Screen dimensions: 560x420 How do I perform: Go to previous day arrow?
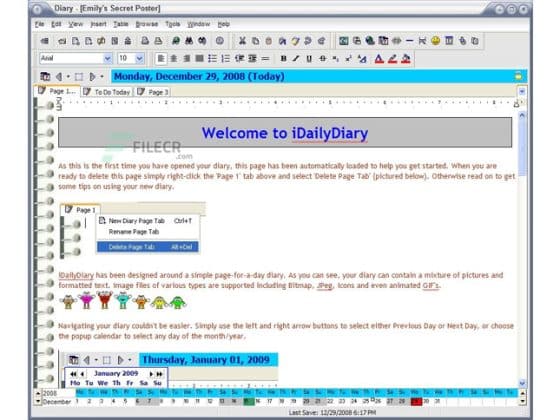point(59,76)
